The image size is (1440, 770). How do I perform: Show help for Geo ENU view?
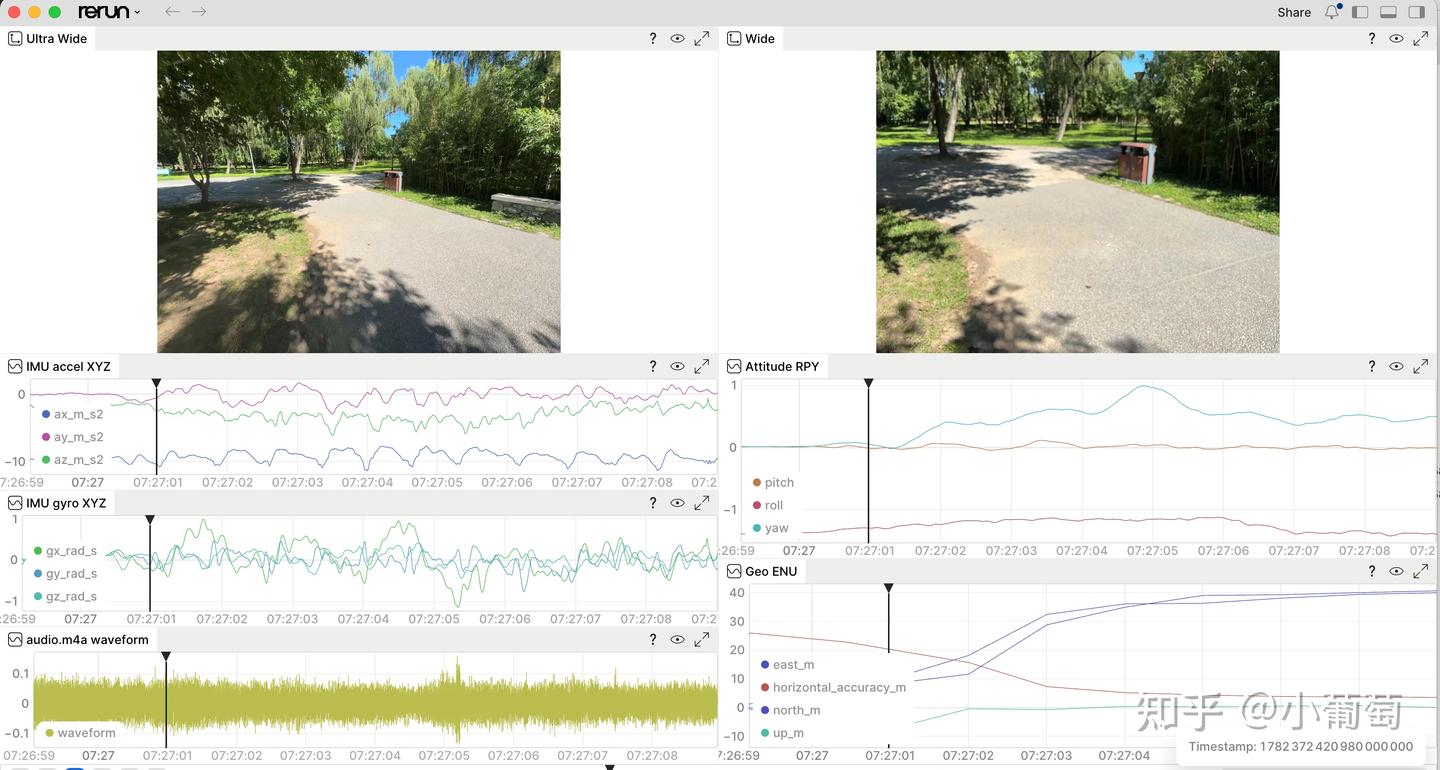[1372, 571]
